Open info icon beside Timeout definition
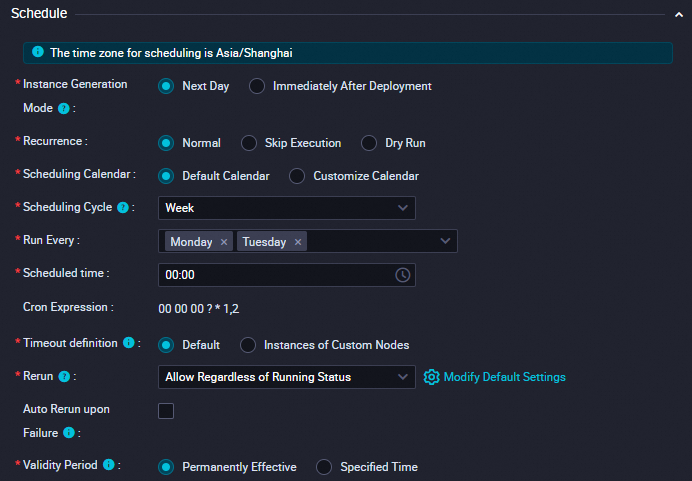 click(x=128, y=342)
